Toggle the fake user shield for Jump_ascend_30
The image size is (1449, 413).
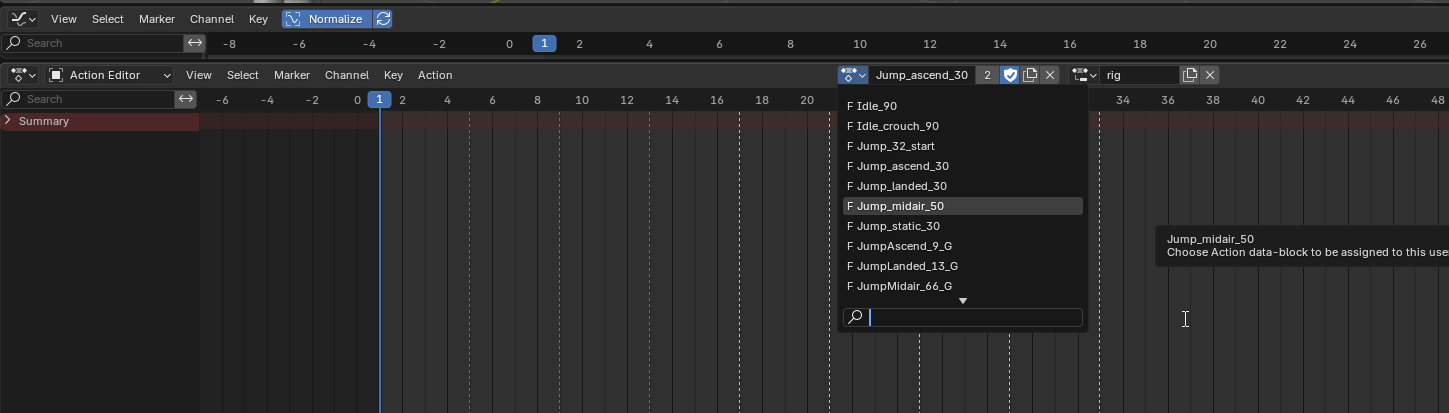[1010, 75]
